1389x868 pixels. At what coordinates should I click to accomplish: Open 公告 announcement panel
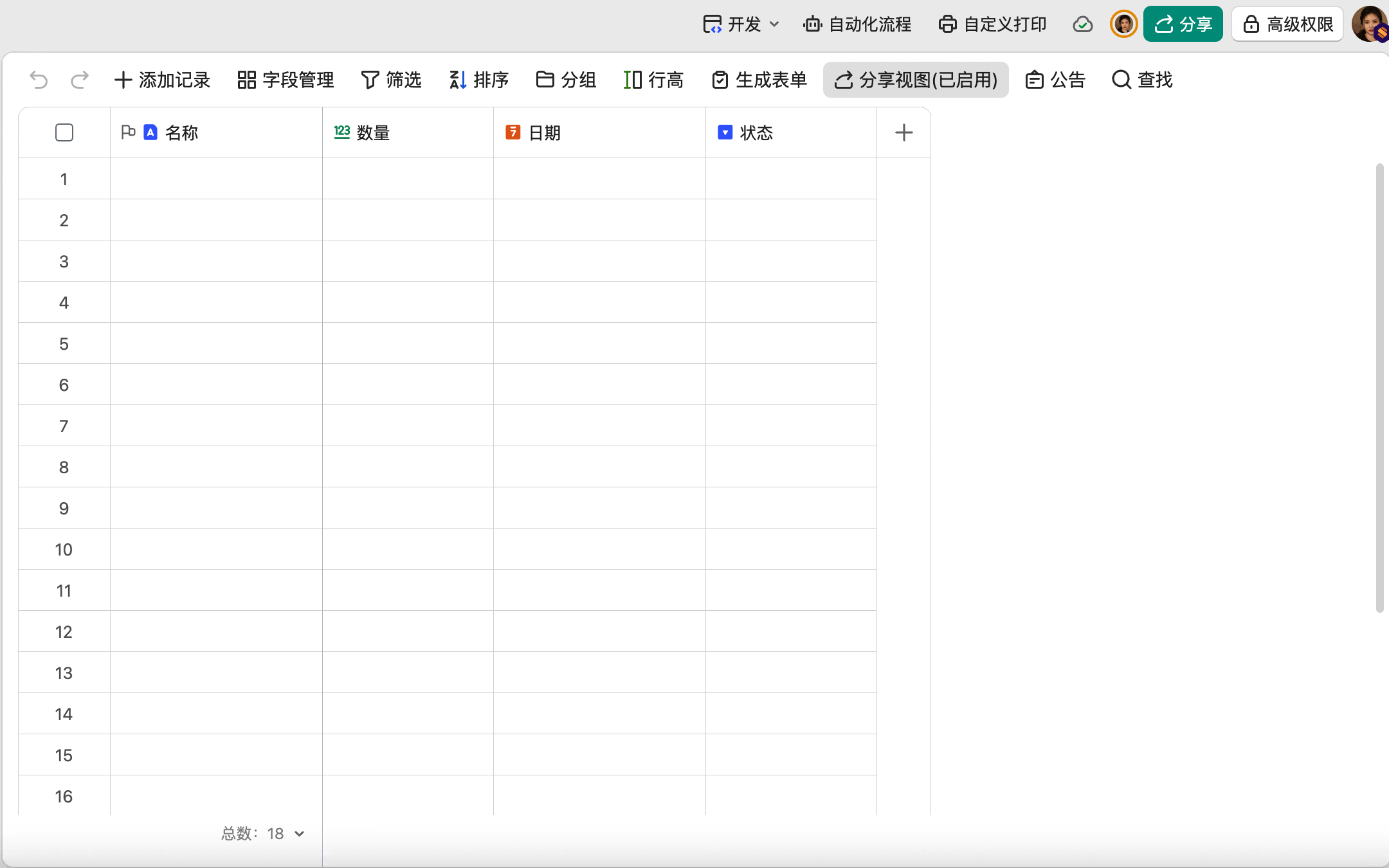(x=1055, y=80)
